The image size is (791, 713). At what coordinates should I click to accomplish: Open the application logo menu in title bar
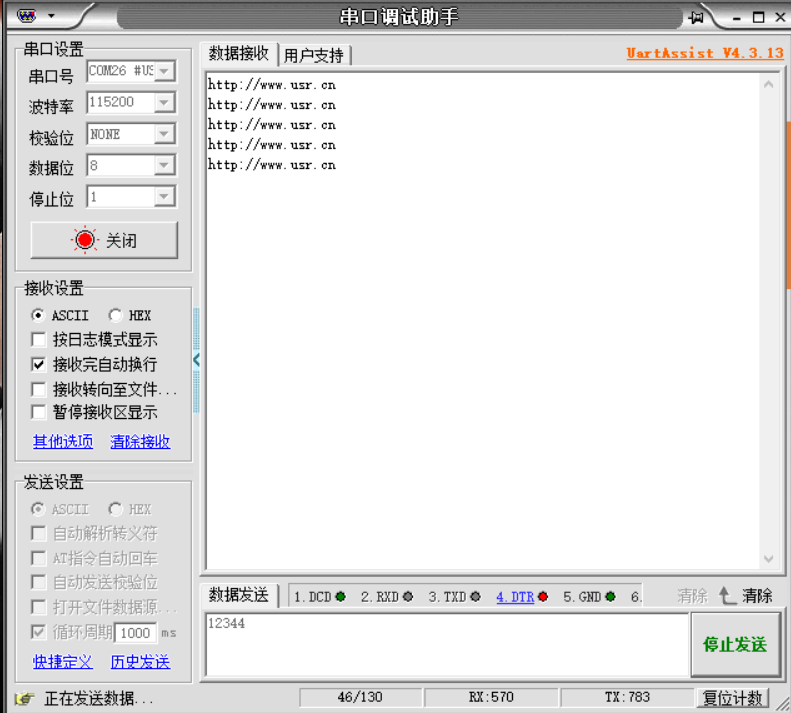(26, 16)
